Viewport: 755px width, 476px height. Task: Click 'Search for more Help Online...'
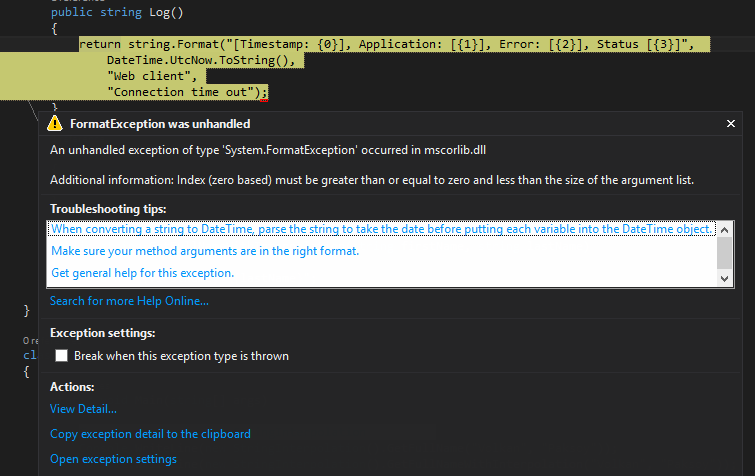coord(129,301)
